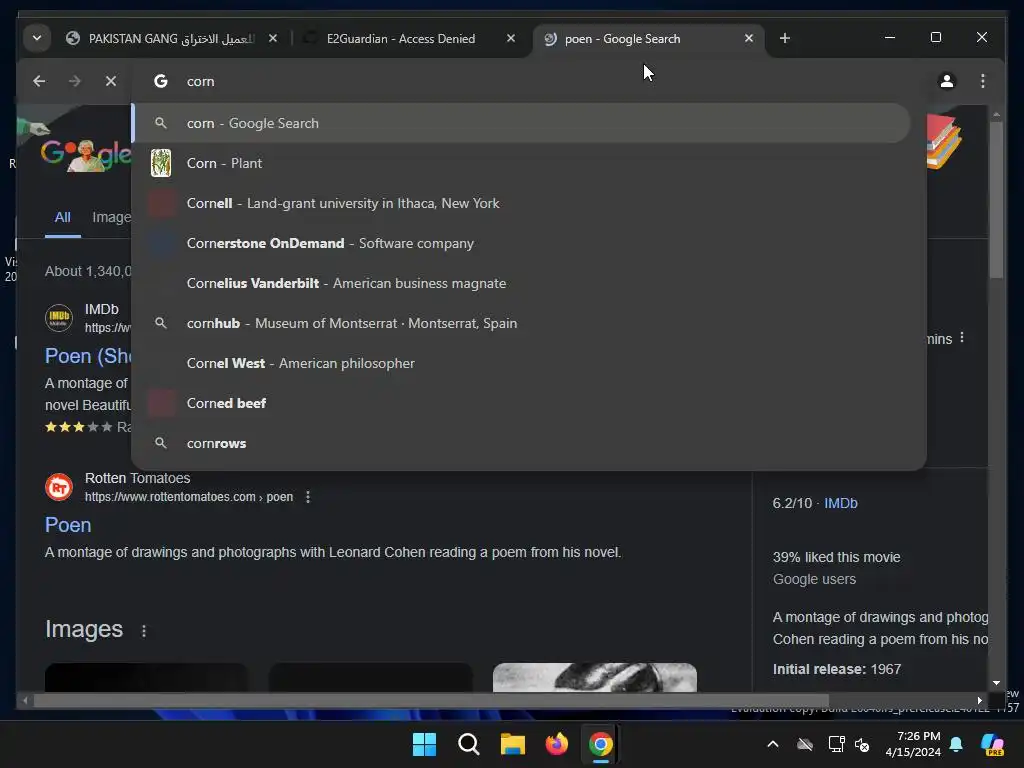Image resolution: width=1024 pixels, height=768 pixels.
Task: Click the scroll up arrow
Action: click(996, 115)
